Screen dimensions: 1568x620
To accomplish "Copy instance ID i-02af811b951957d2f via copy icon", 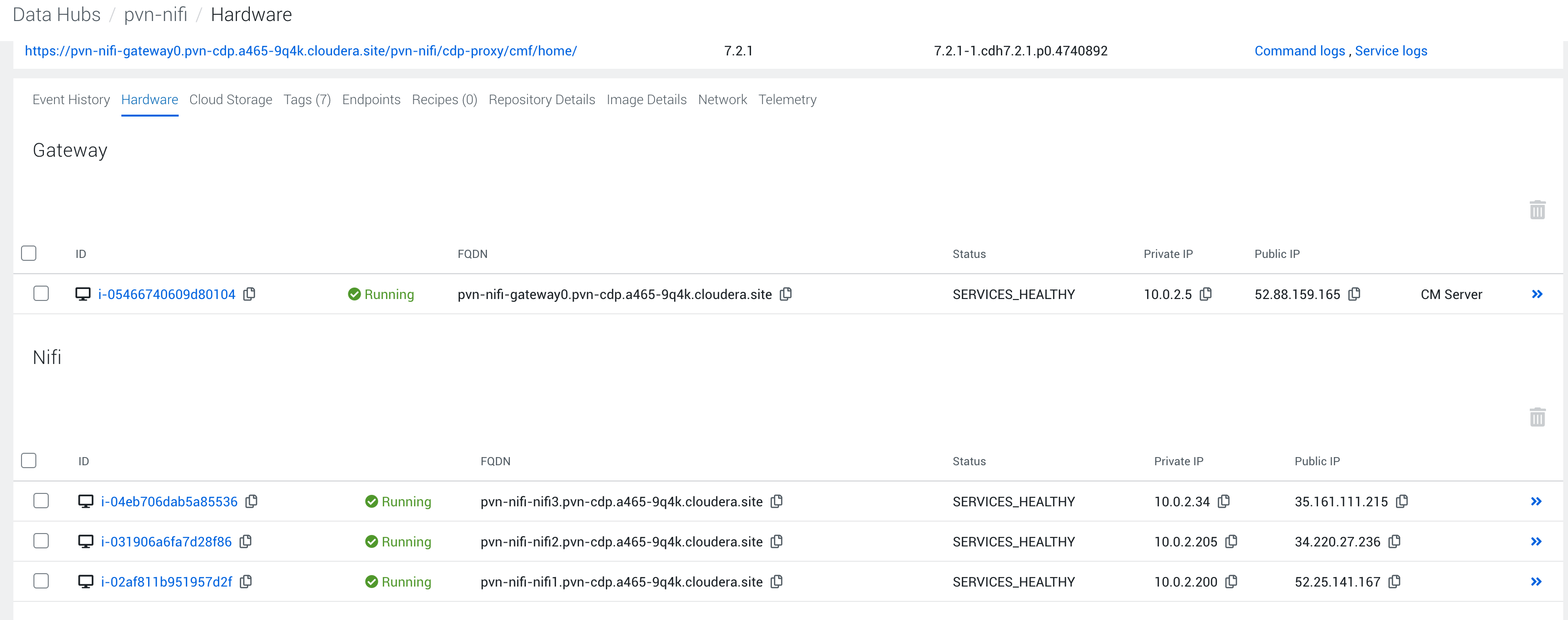I will [245, 582].
